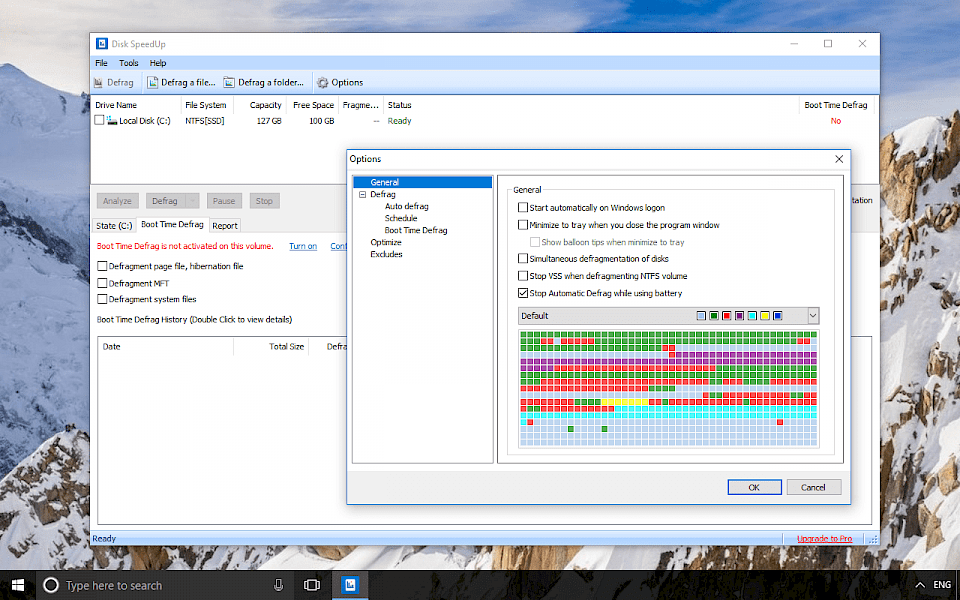Close the Options dialog
Image resolution: width=960 pixels, height=600 pixels.
(x=839, y=159)
